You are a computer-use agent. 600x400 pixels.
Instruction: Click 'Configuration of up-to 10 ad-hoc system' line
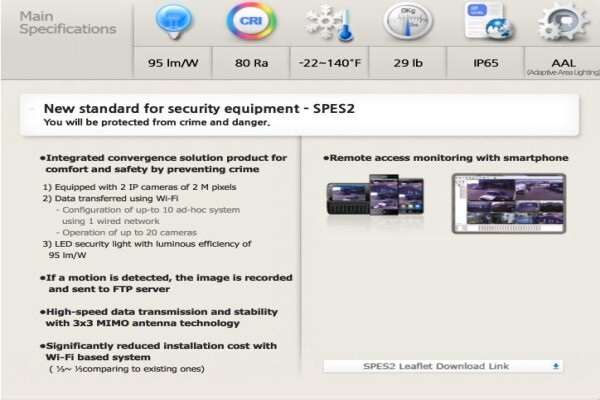click(148, 216)
